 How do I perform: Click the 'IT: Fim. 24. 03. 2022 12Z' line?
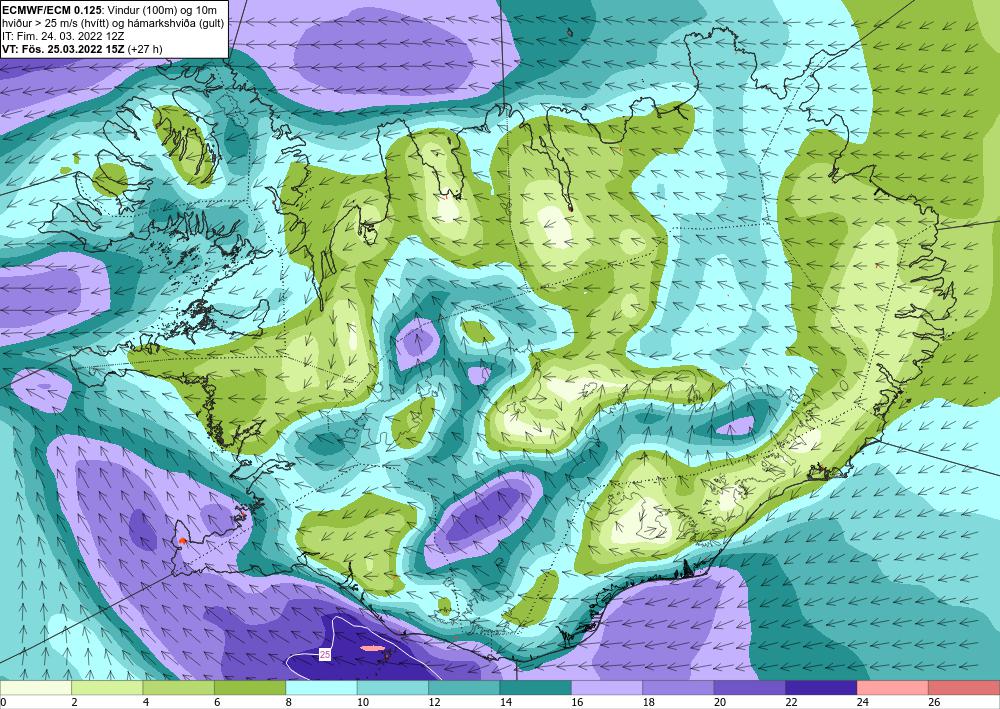click(x=63, y=36)
